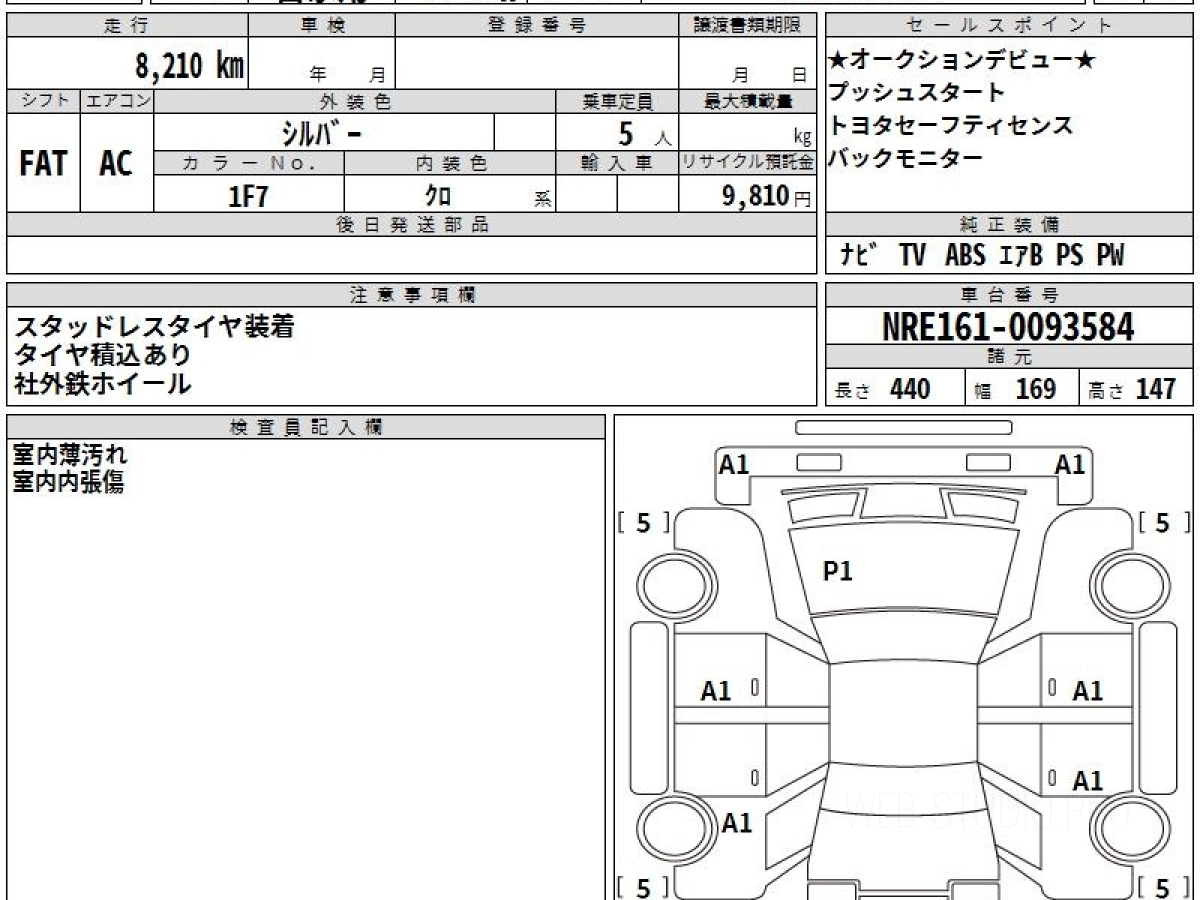Select the TV equipment entry
The height and width of the screenshot is (900, 1200).
pyautogui.click(x=912, y=256)
